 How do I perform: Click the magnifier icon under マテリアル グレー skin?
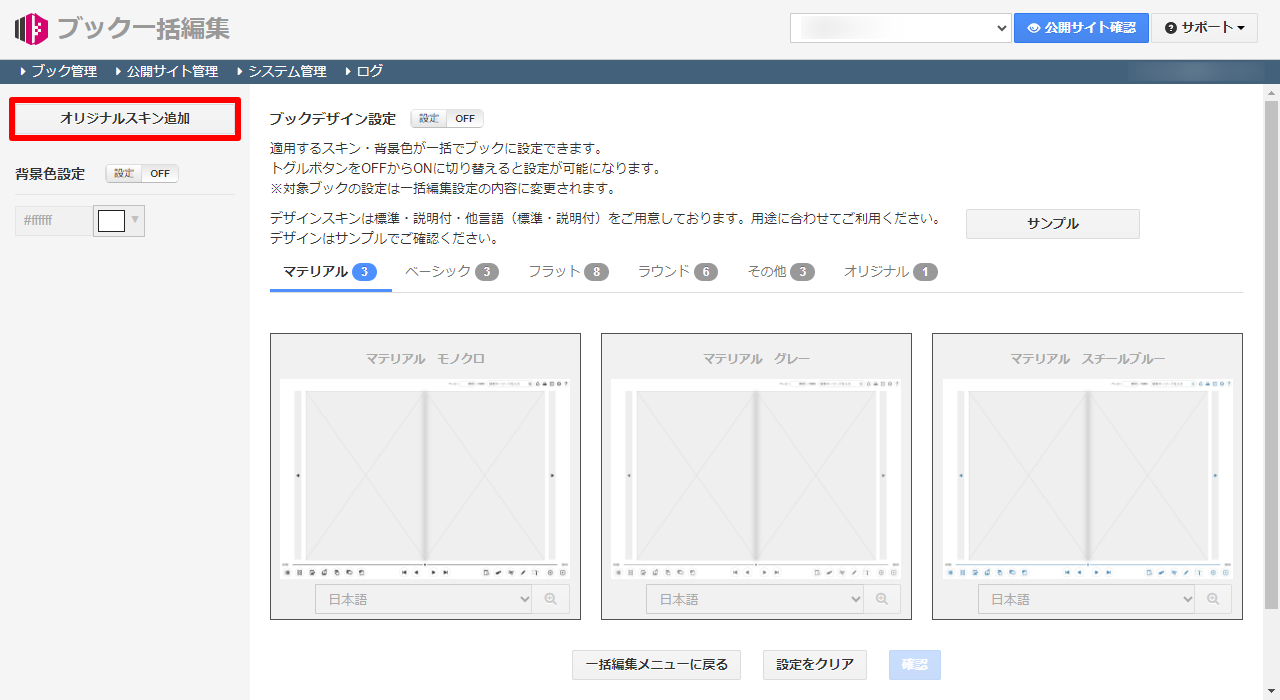(882, 598)
